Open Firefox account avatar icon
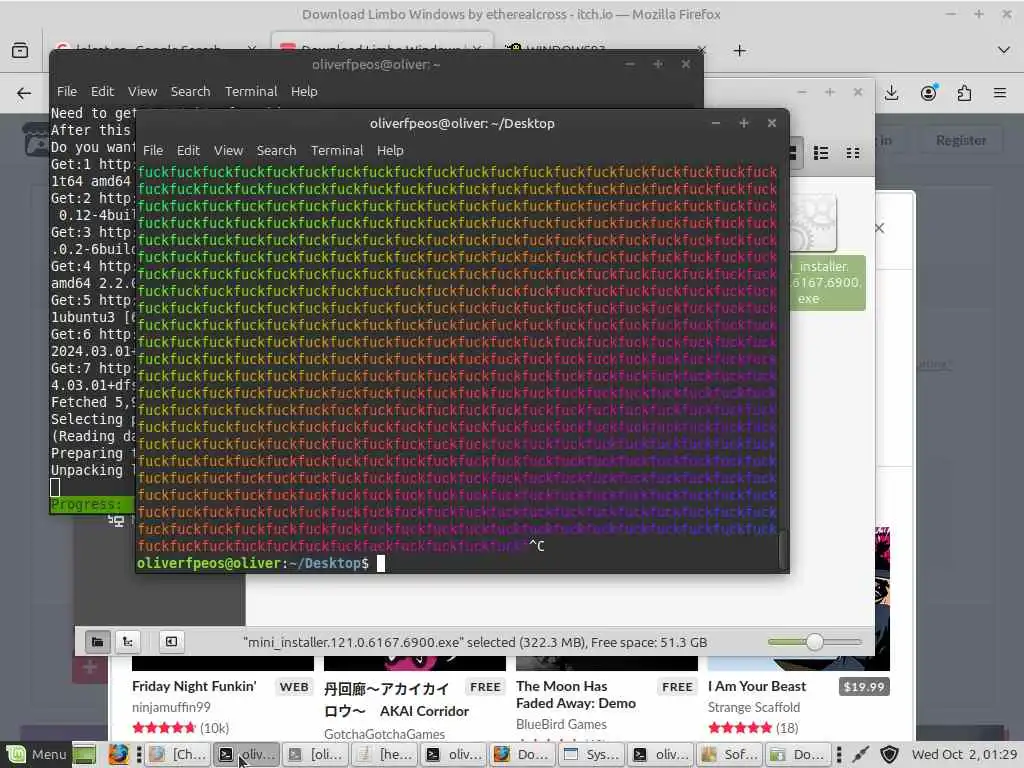1024x768 pixels. (928, 93)
